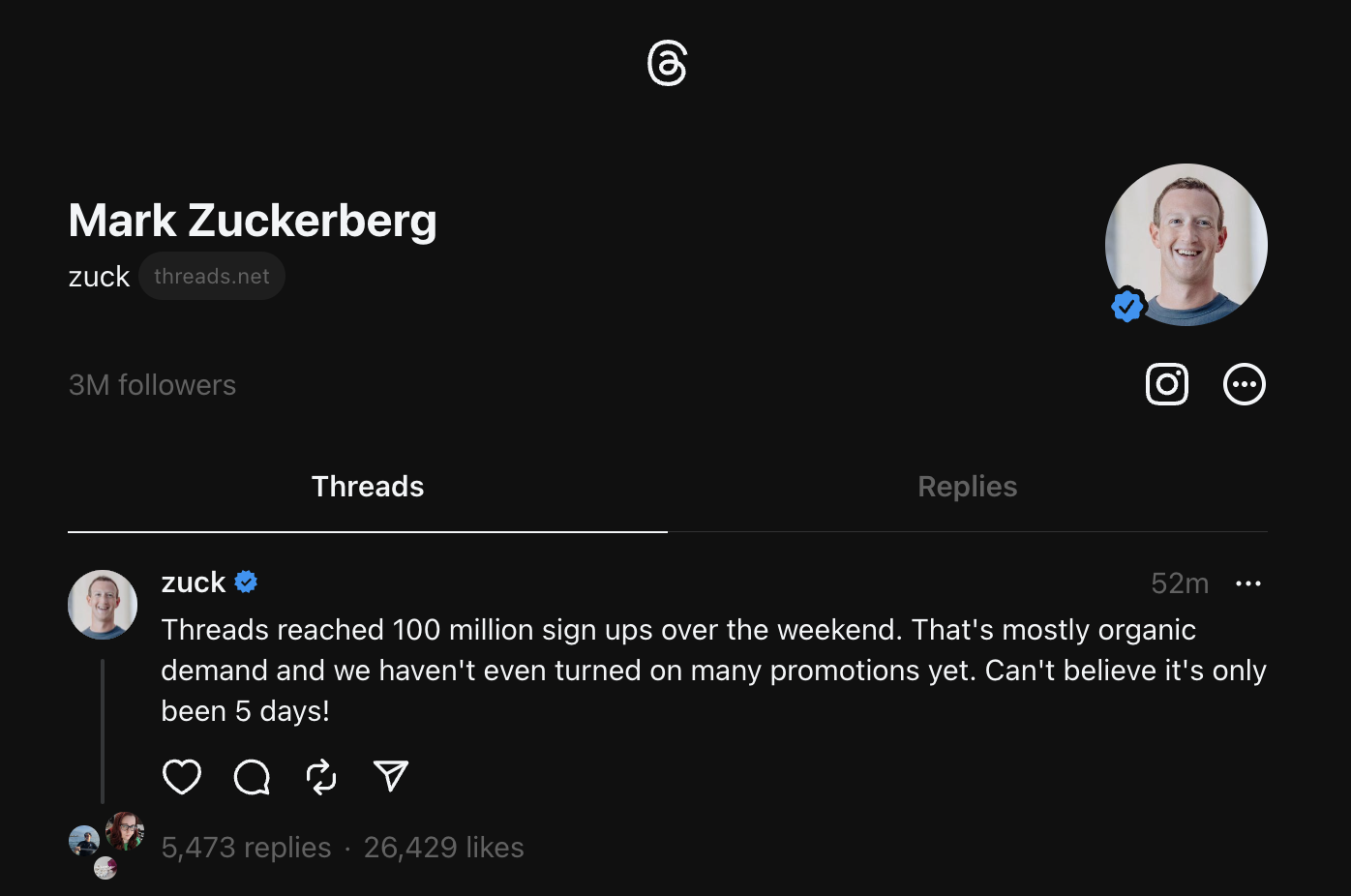This screenshot has height=896, width=1351.
Task: Click the replier avatars cluster
Action: click(105, 844)
